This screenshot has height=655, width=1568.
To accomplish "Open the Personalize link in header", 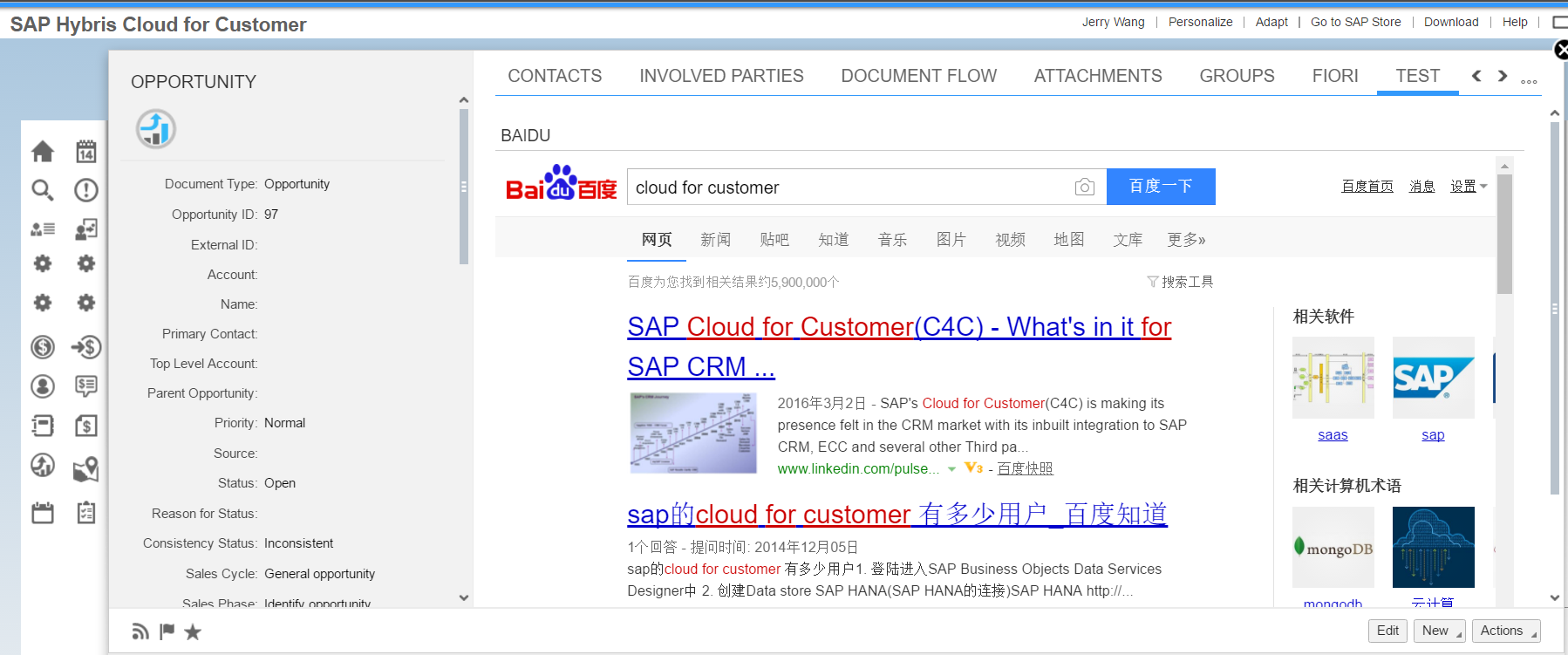I will tap(1200, 22).
